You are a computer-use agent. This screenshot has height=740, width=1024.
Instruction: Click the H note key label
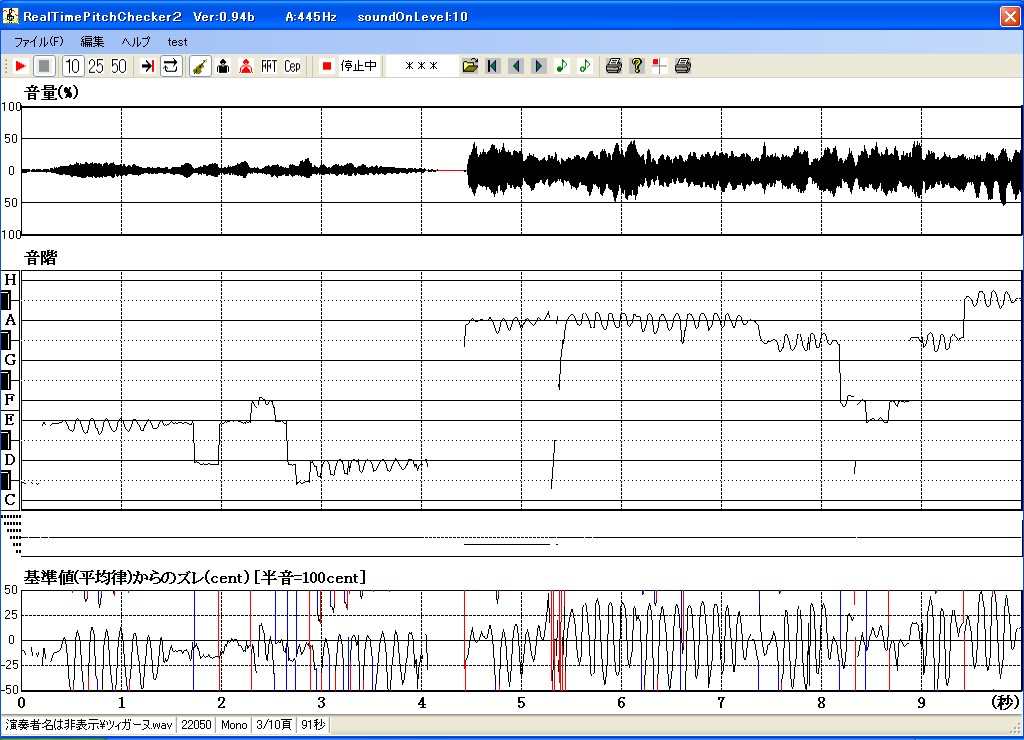[x=10, y=280]
